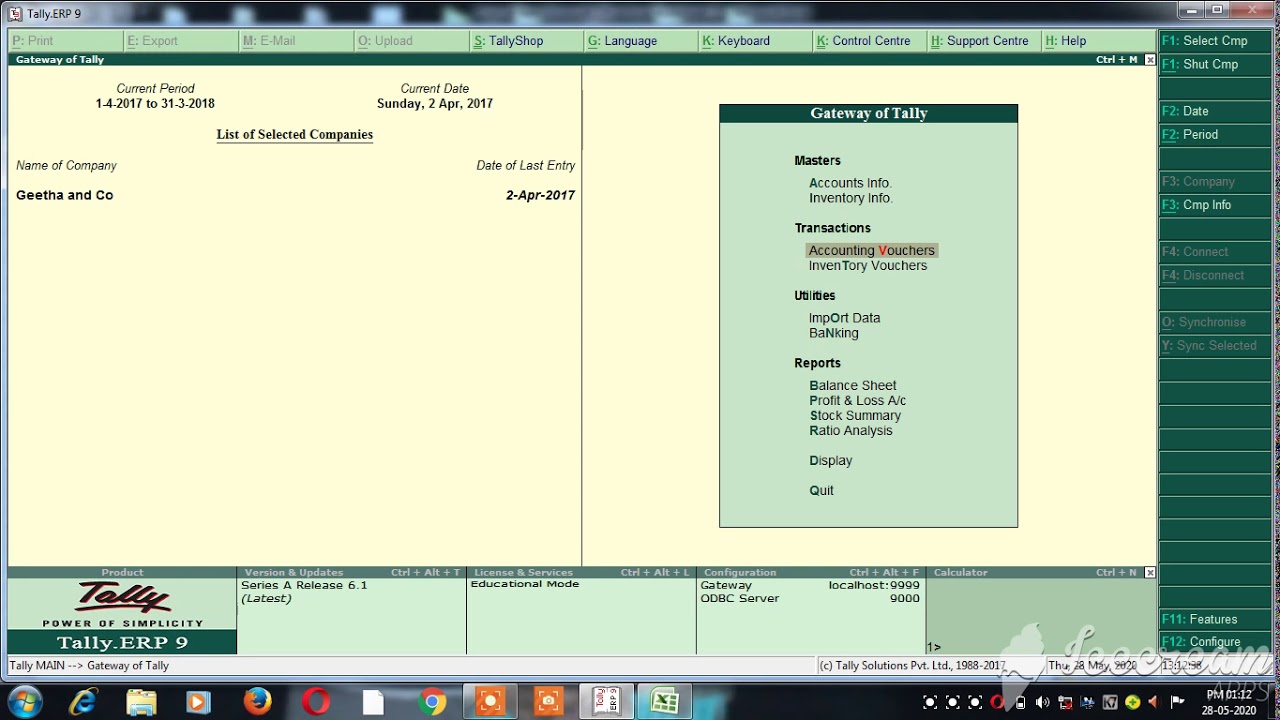Open Ratio Analysis report

tap(850, 431)
